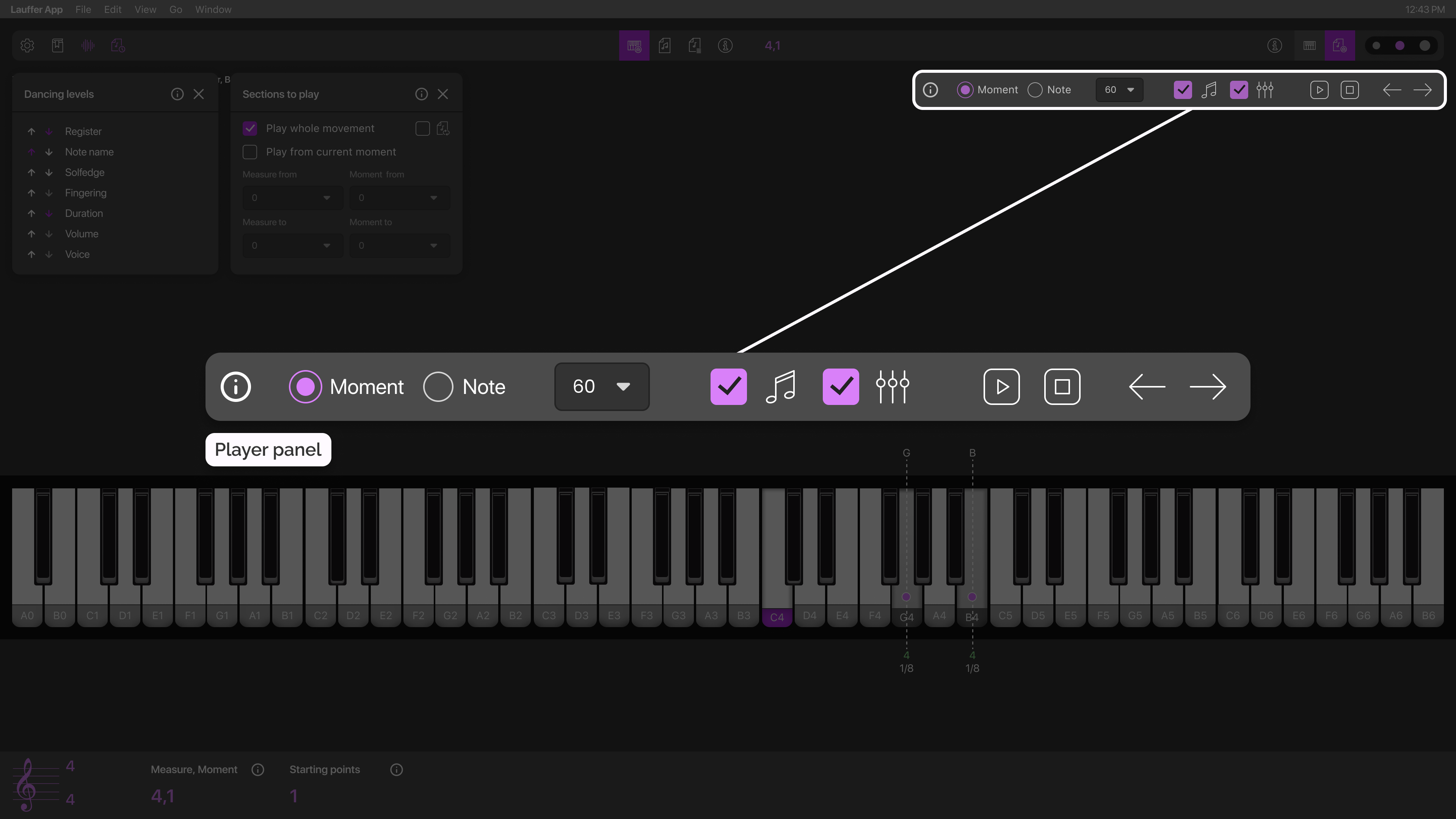Toggle the first purple checkbox in top-right player panel

click(1183, 90)
